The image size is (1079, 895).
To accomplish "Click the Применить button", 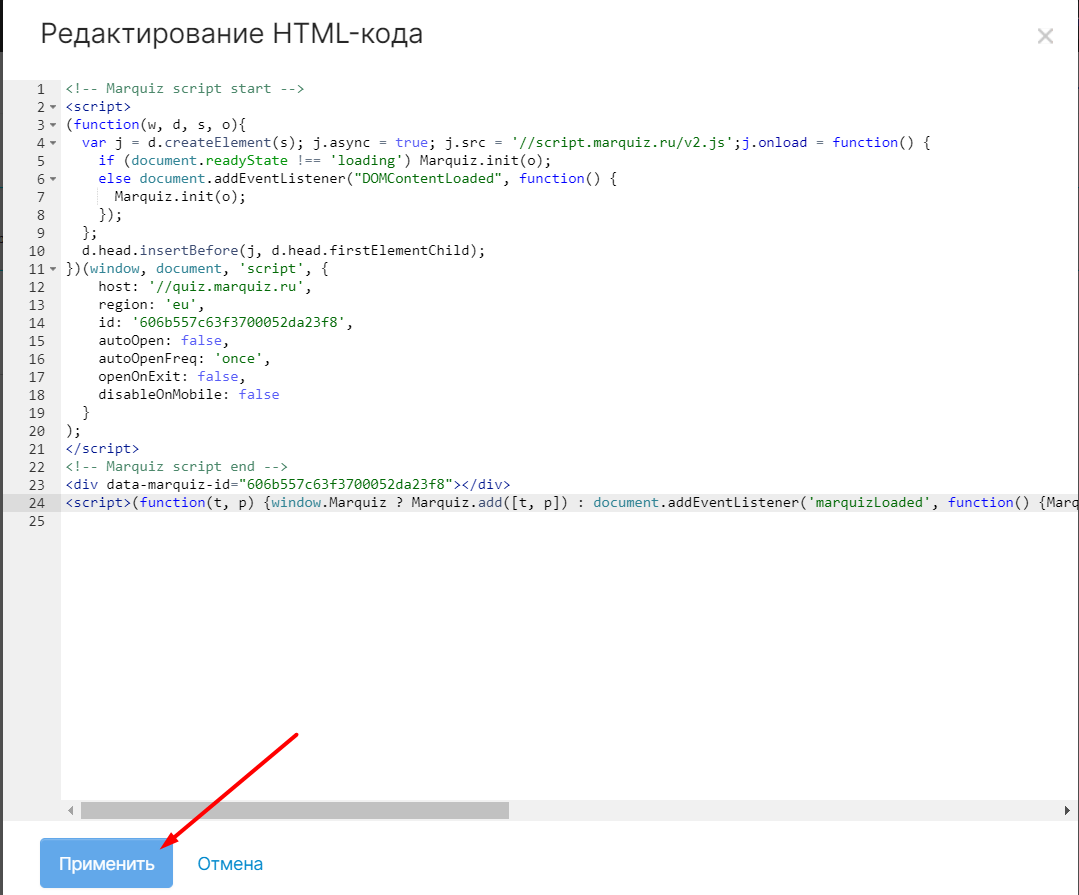I will point(106,863).
